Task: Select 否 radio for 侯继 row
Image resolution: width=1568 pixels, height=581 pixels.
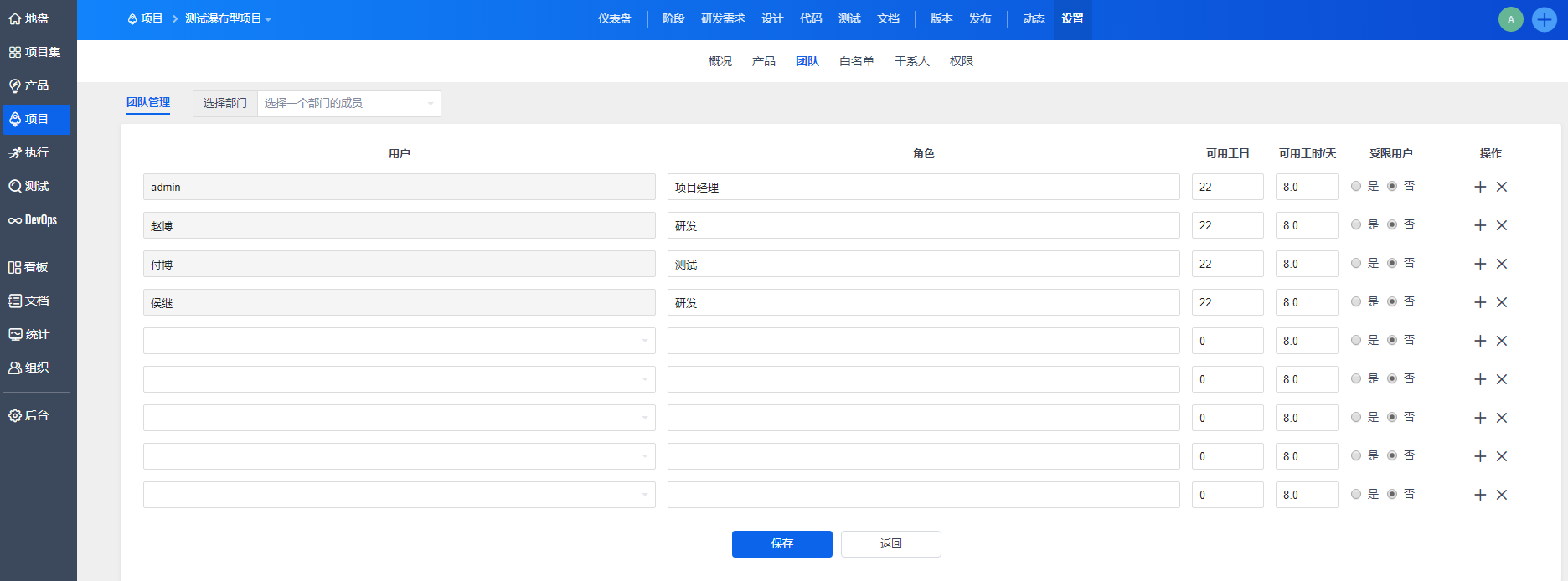Action: click(x=1392, y=301)
